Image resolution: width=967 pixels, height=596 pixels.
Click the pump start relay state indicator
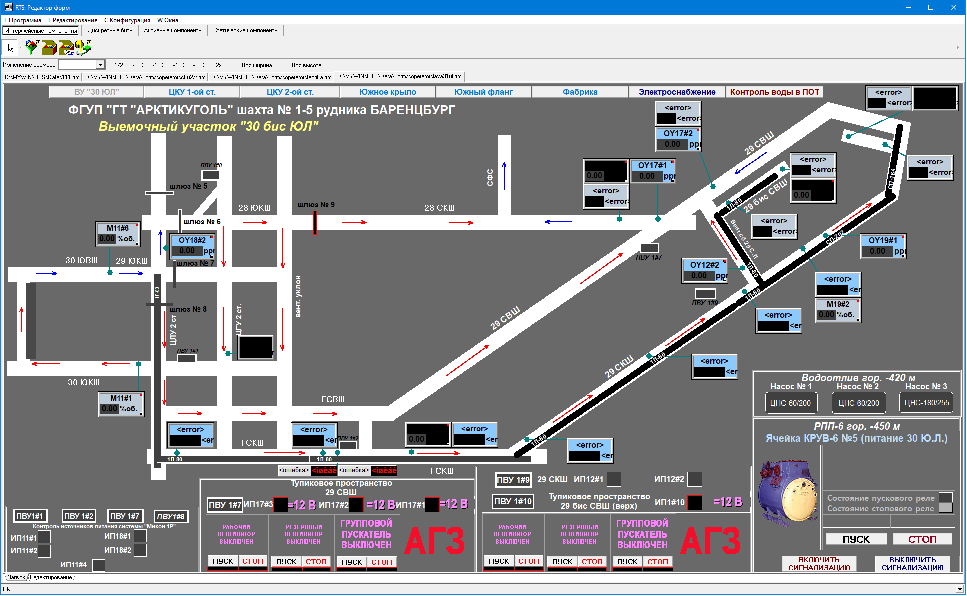(x=945, y=498)
